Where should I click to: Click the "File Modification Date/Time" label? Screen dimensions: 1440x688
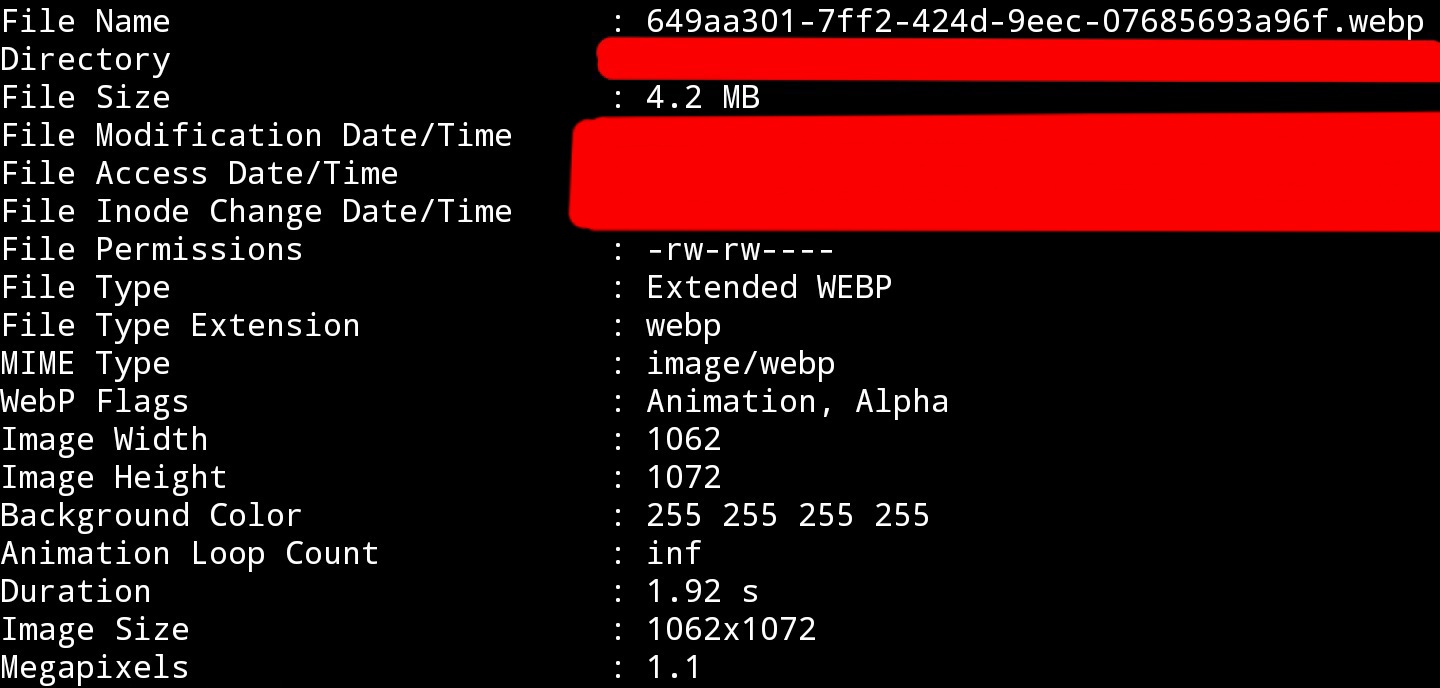tap(256, 136)
